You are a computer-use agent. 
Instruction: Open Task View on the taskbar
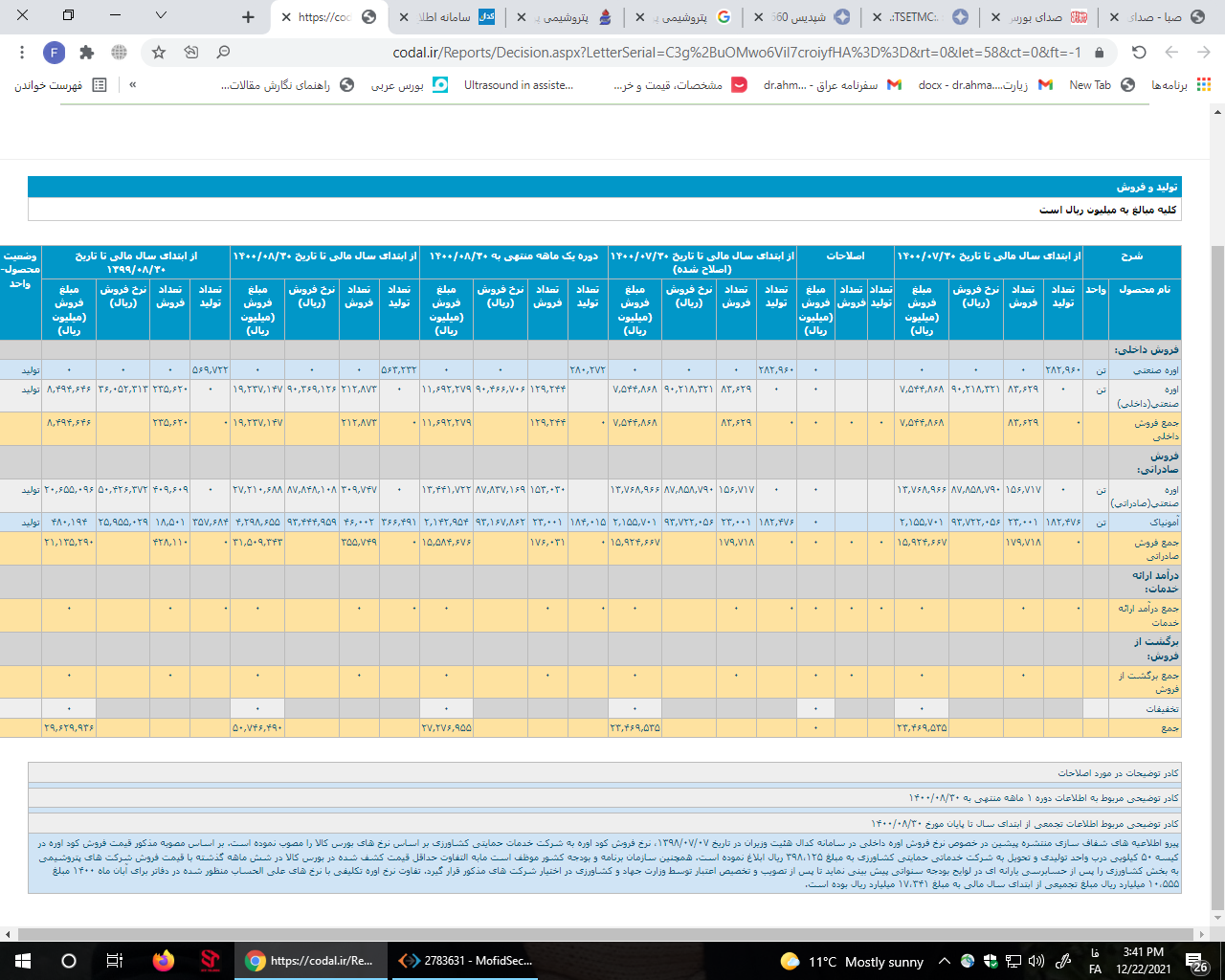click(114, 961)
